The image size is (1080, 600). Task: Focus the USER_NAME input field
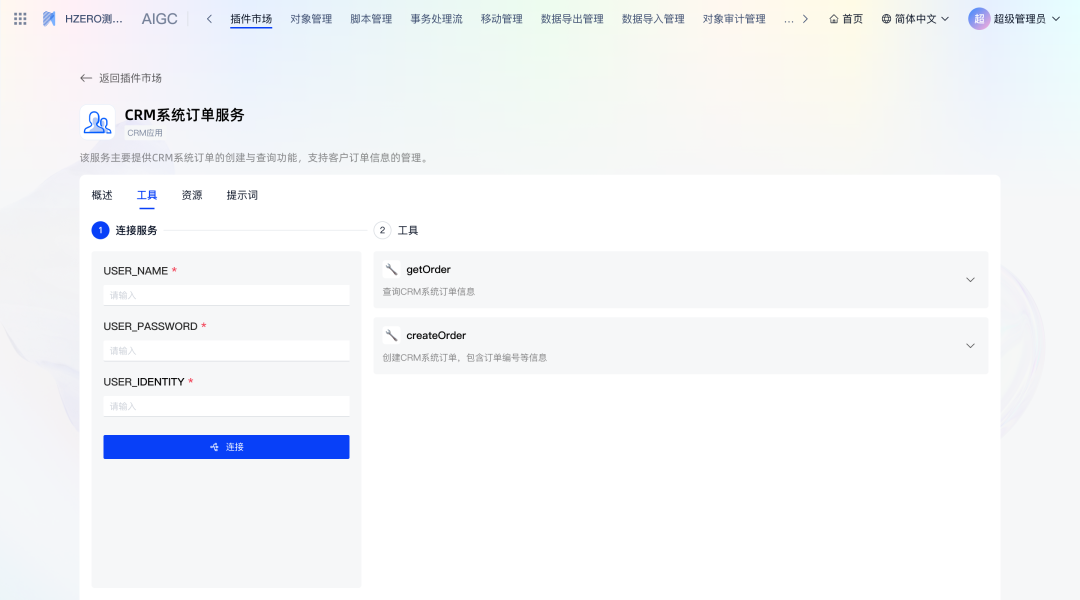[226, 295]
